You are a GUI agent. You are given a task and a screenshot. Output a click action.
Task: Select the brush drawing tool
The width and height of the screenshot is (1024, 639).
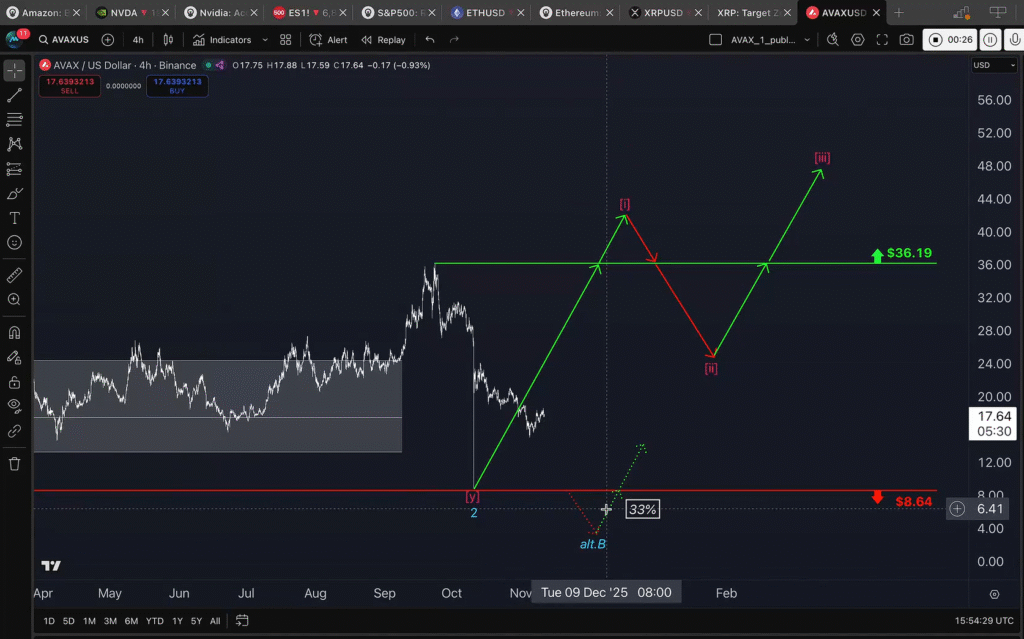pos(15,193)
